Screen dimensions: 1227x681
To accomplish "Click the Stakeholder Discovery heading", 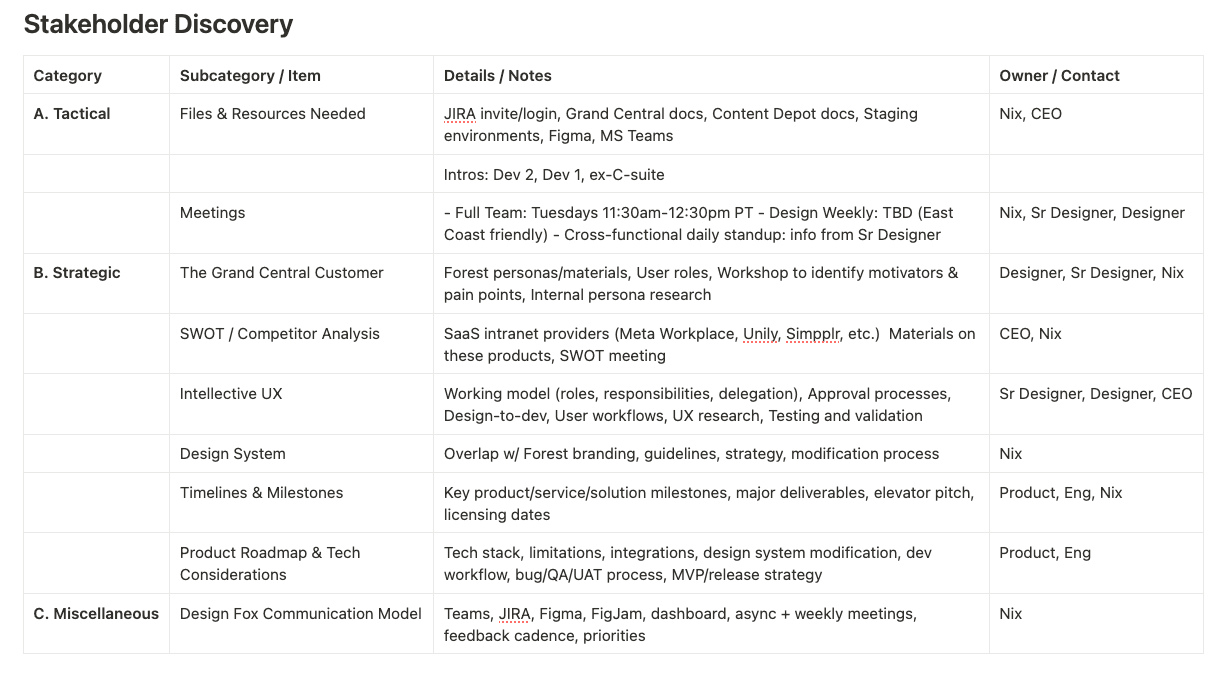I will click(158, 24).
